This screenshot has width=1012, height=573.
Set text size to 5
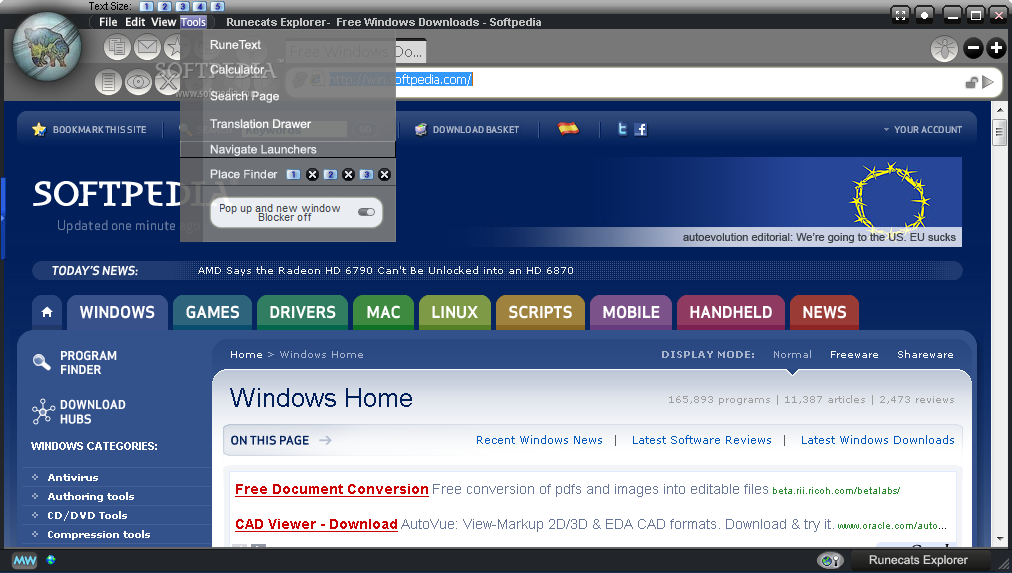[x=218, y=6]
